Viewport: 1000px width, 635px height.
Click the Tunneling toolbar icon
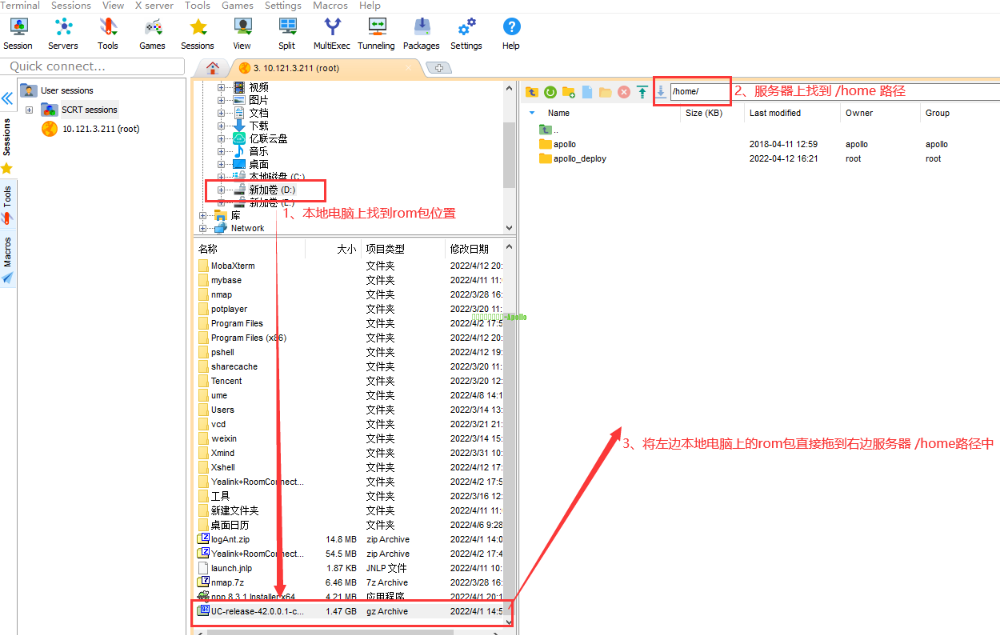[376, 32]
